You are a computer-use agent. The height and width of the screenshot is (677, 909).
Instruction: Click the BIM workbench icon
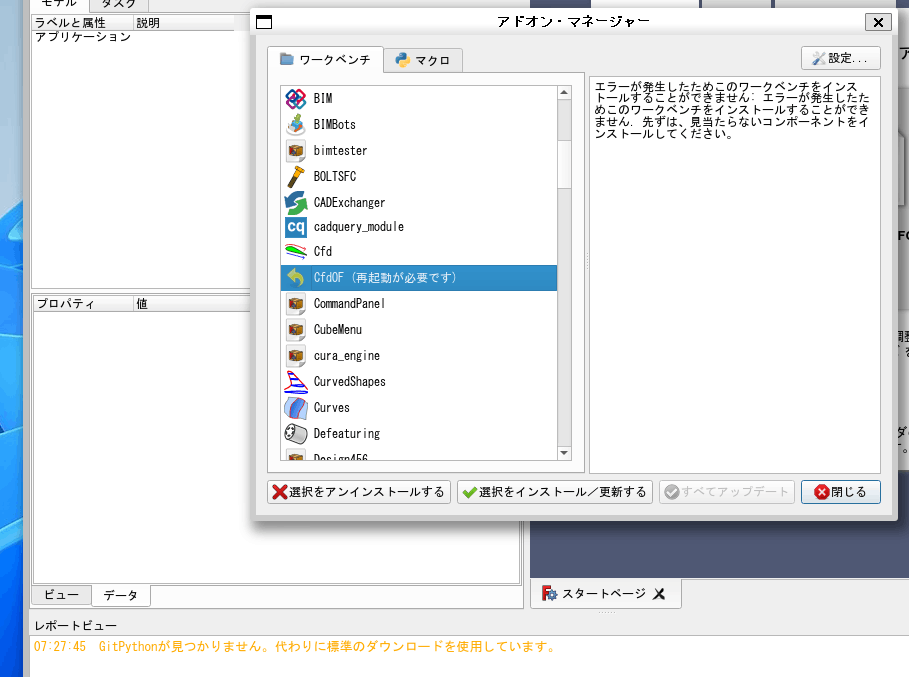[296, 99]
